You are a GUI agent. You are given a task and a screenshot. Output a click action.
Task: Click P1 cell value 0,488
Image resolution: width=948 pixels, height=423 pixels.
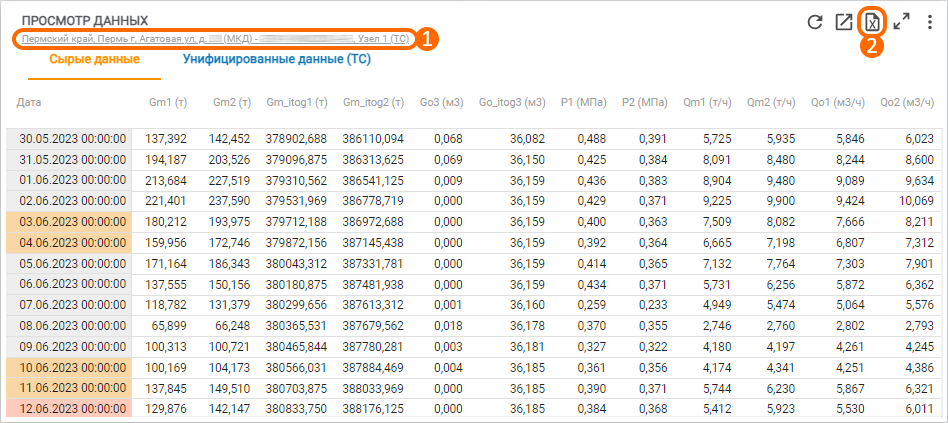[592, 139]
